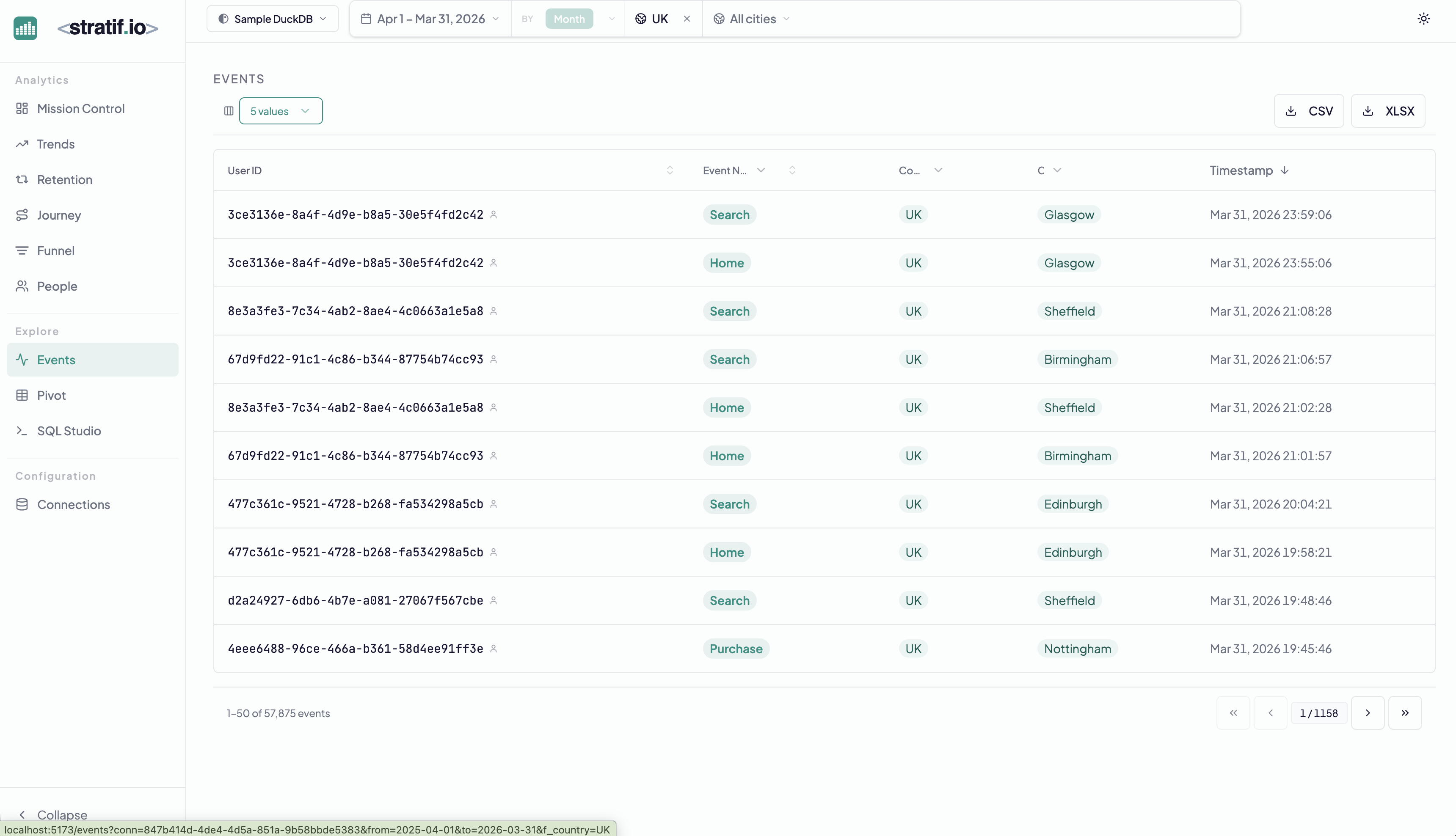Screen dimensions: 1456x836
Task: Jump to the last page of events
Action: click(x=1405, y=713)
